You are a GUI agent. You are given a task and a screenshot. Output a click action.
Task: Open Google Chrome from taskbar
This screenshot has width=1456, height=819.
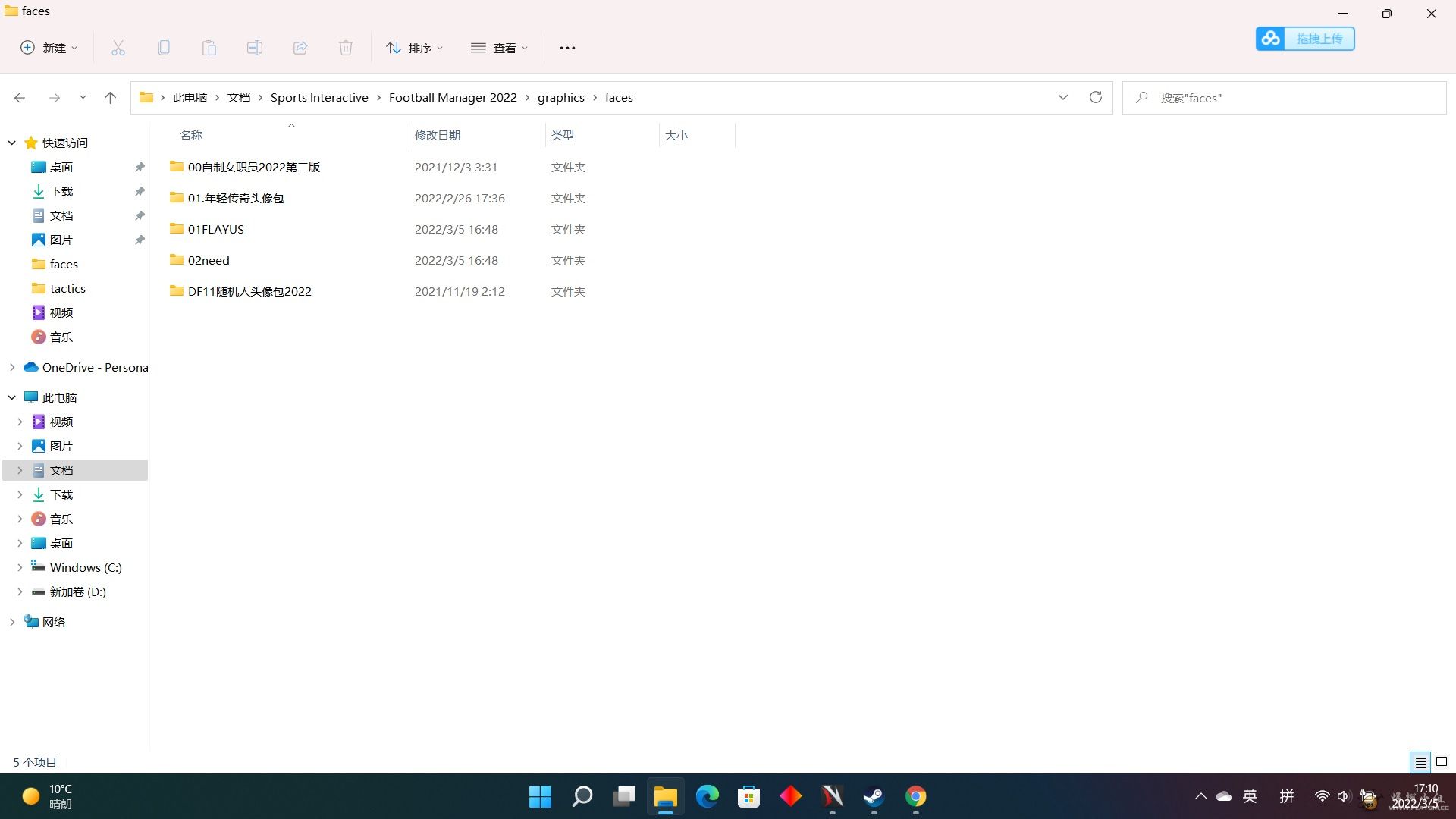[x=915, y=796]
